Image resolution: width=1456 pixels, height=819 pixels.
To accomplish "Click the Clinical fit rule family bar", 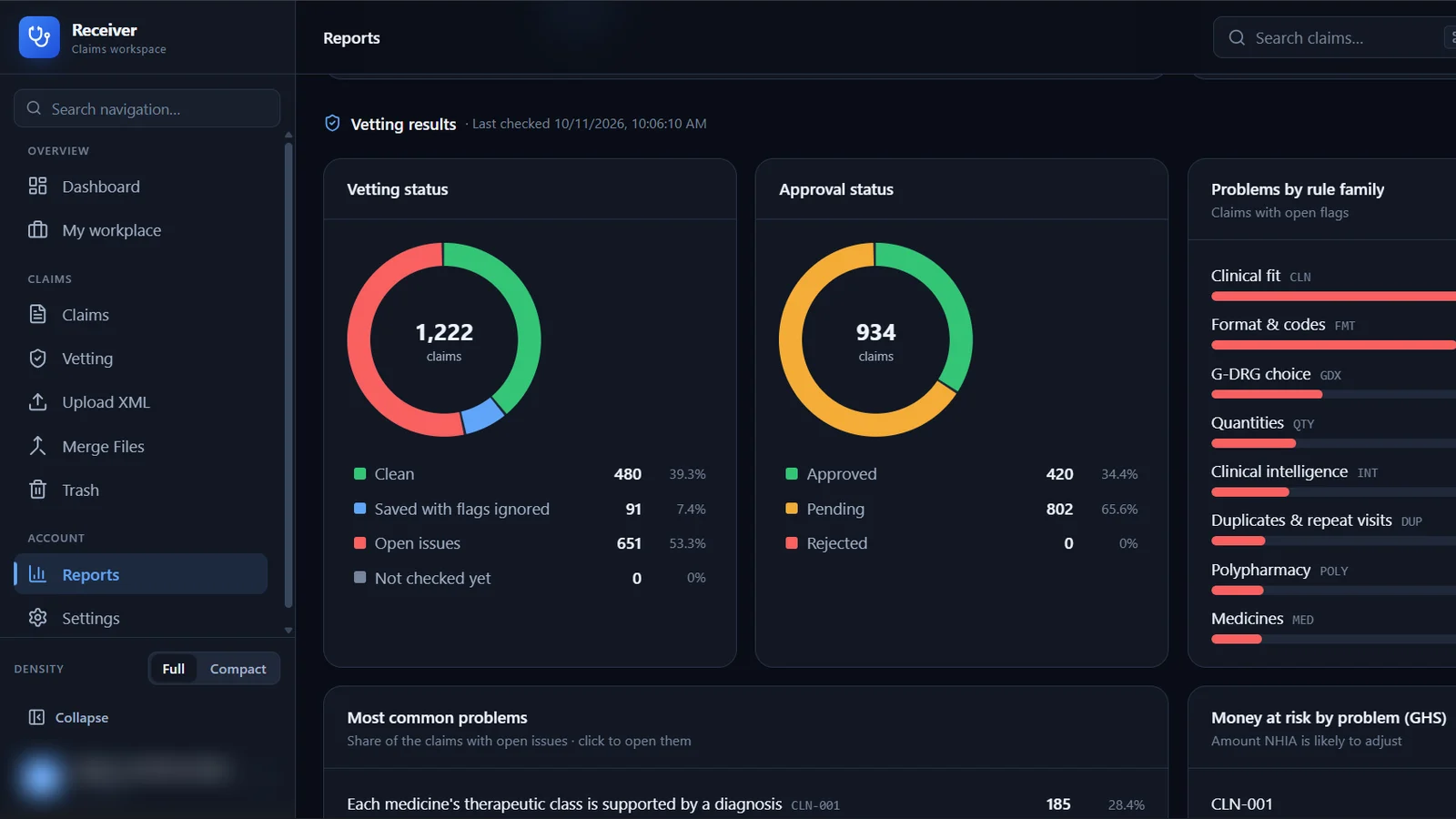I will pos(1333,297).
